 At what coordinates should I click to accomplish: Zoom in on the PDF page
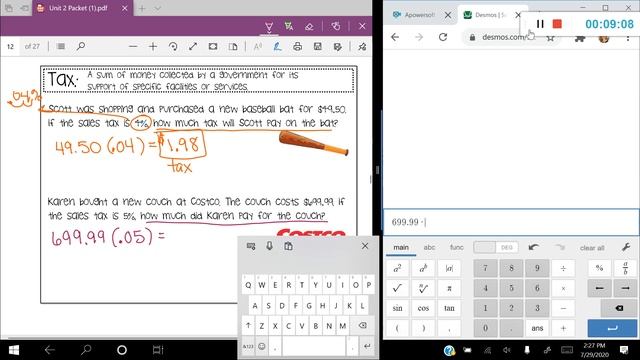click(x=153, y=47)
